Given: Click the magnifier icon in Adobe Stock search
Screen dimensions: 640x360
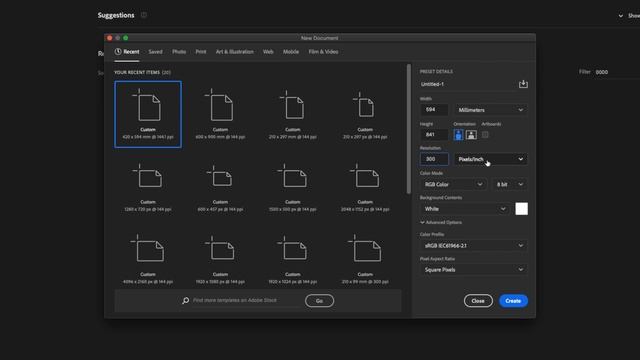Looking at the screenshot, I should 186,300.
